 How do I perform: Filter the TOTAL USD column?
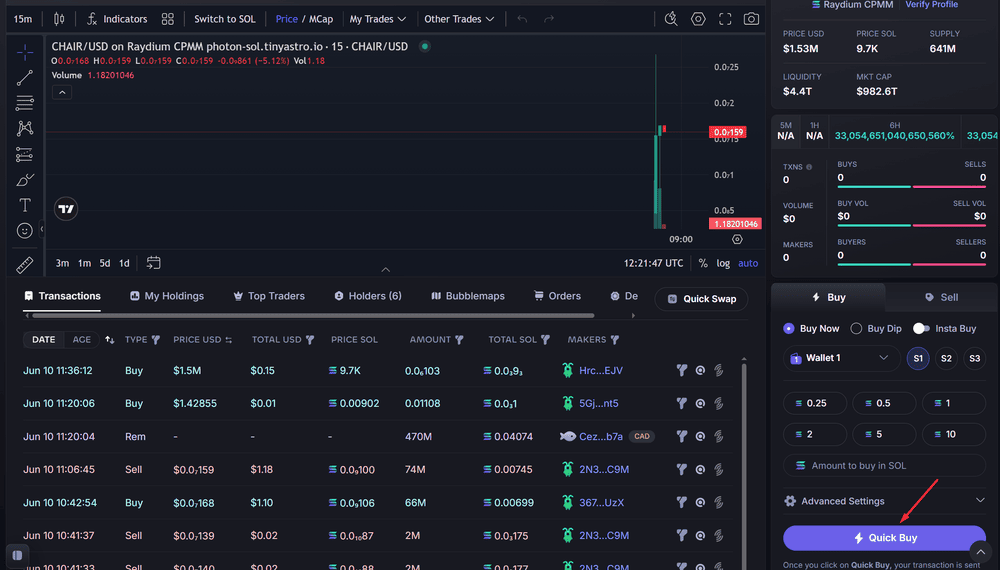(310, 340)
